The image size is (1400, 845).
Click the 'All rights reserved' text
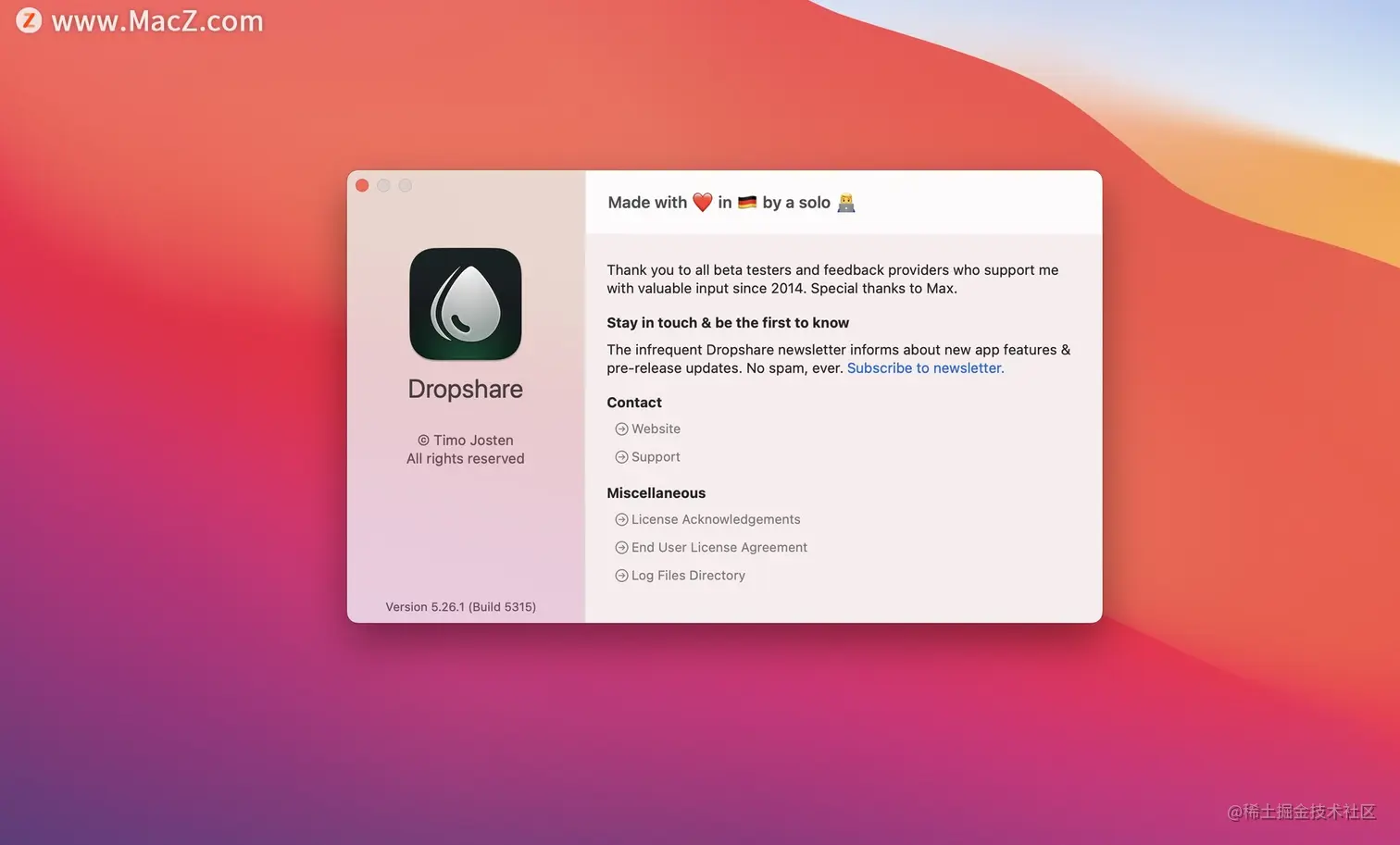[x=466, y=459]
